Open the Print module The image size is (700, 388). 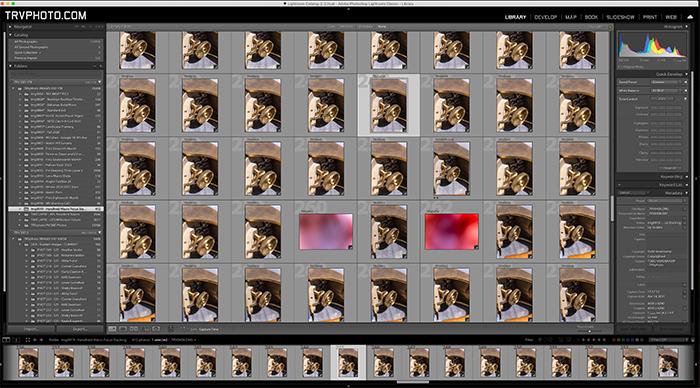tap(650, 17)
